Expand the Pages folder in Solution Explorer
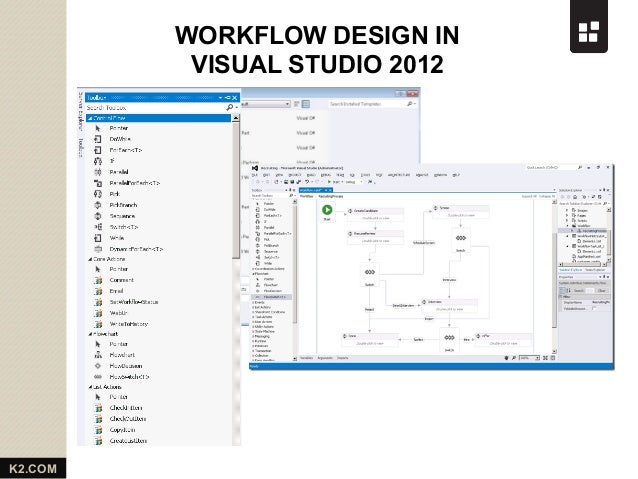Viewport: 638px width, 479px height. click(x=567, y=215)
